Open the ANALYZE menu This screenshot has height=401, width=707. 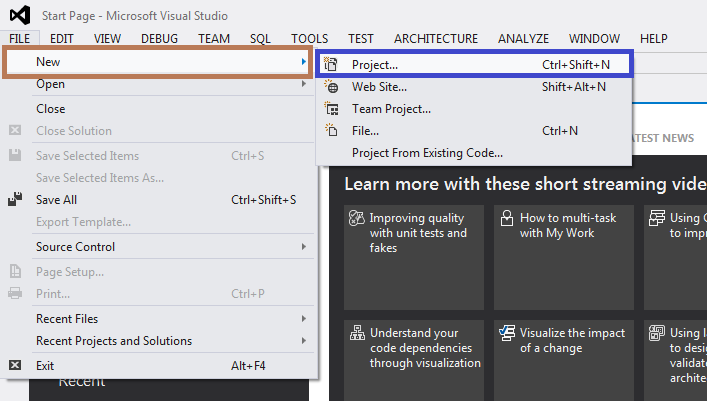[x=523, y=39]
